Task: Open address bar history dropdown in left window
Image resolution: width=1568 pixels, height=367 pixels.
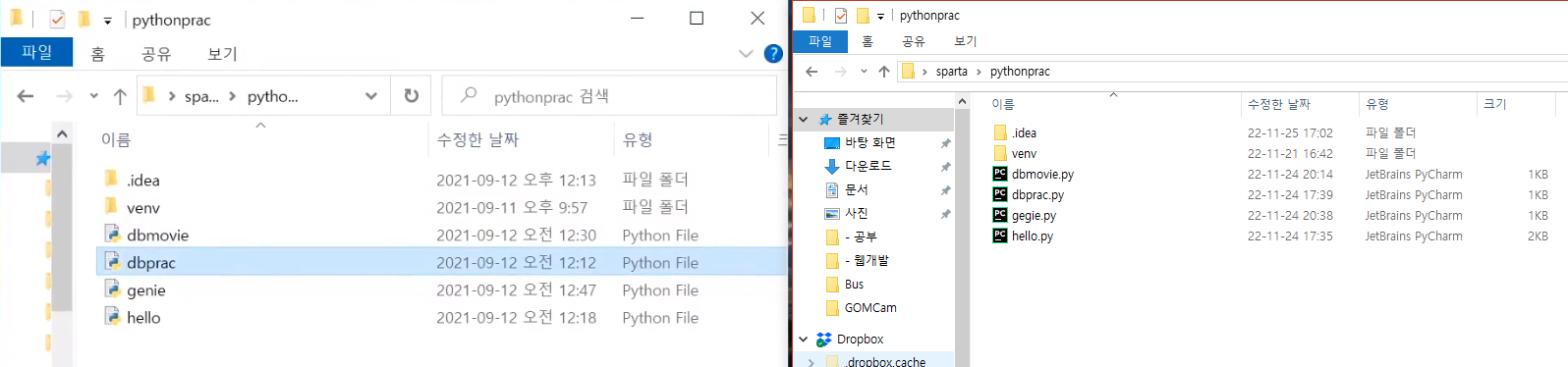Action: click(x=370, y=96)
